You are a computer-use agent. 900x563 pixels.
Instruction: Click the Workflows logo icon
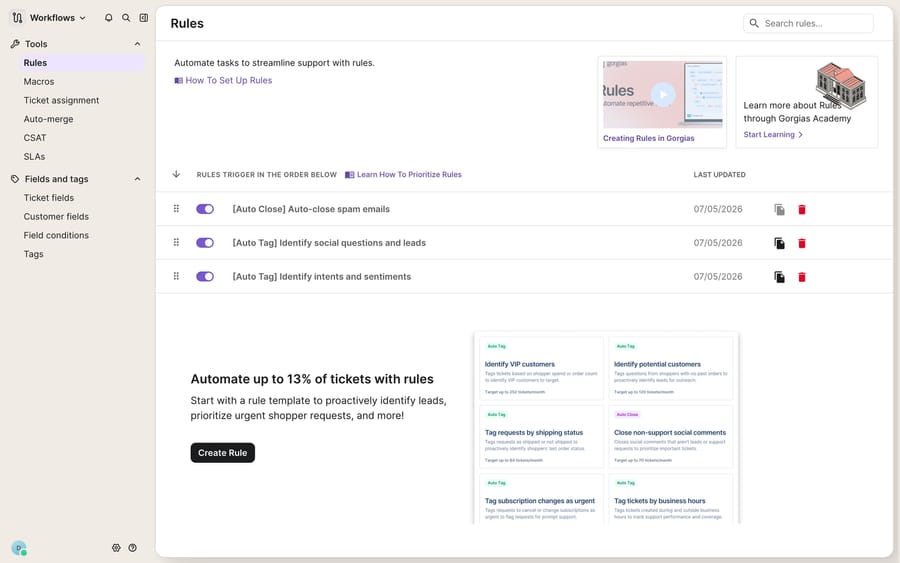[x=17, y=18]
